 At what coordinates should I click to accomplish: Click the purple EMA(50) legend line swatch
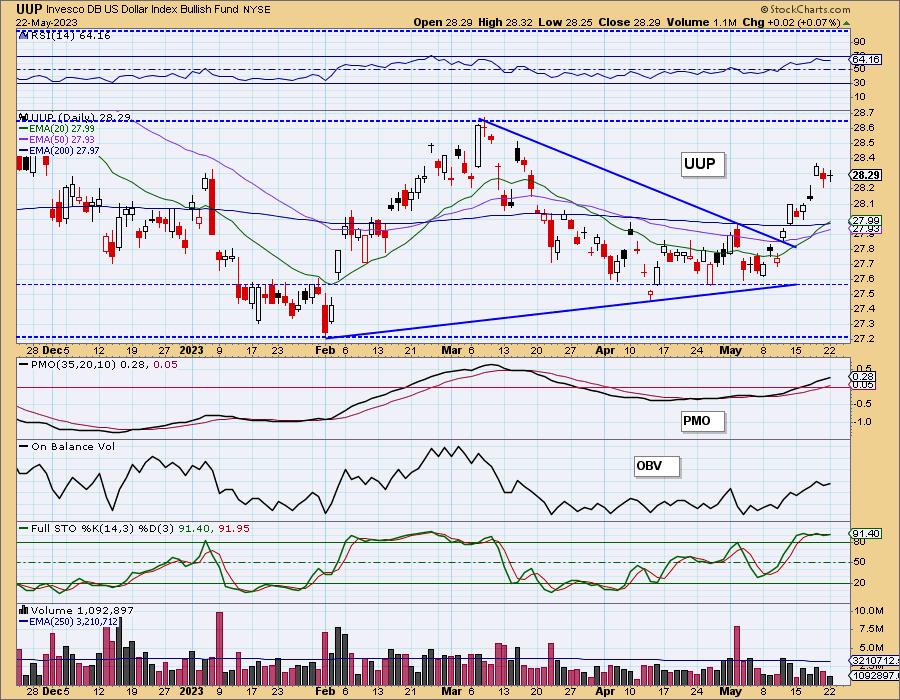24,140
